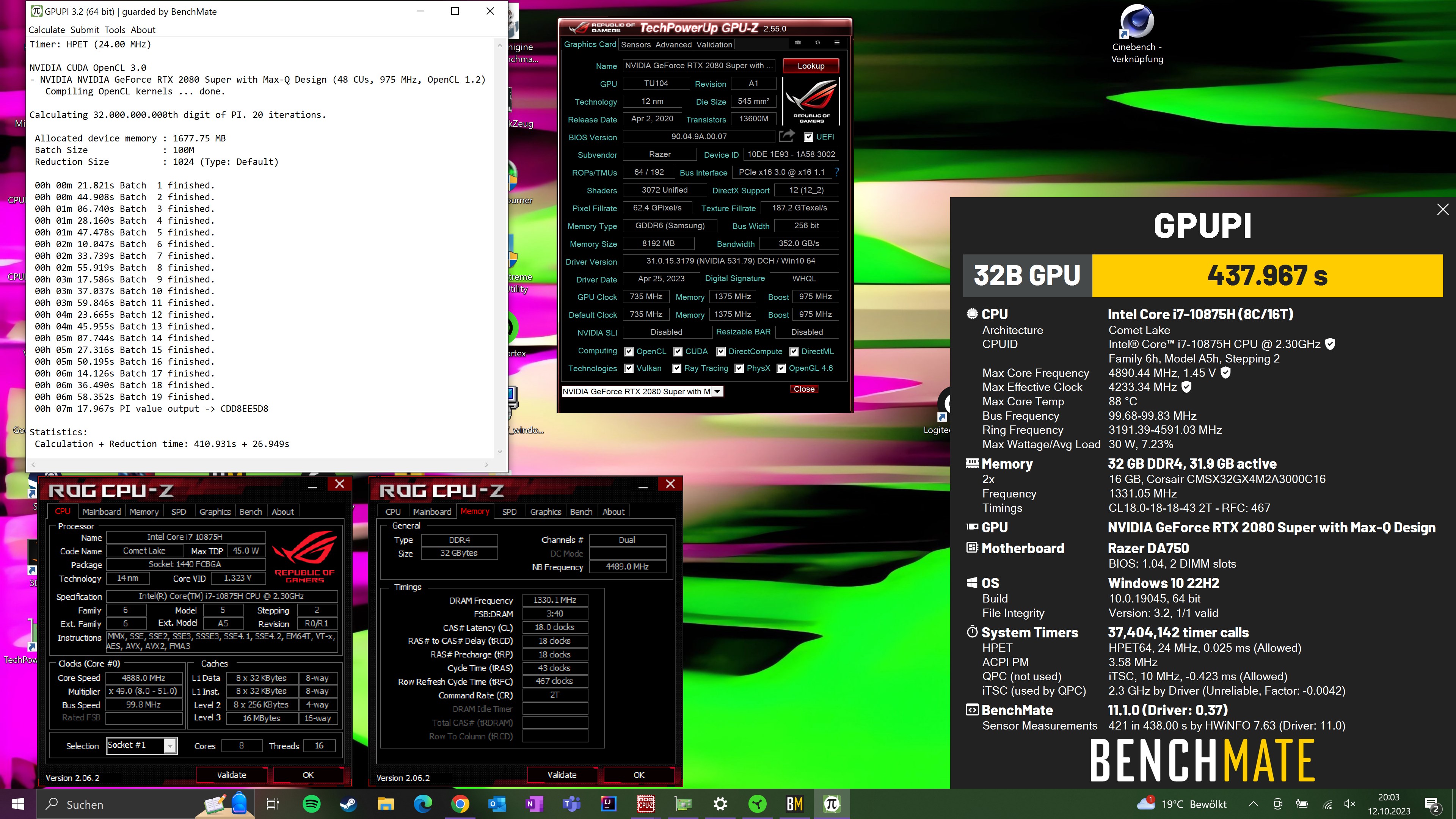The width and height of the screenshot is (1456, 819).
Task: Open the Socket #1 selection dropdown in CPU-Z
Action: click(142, 745)
